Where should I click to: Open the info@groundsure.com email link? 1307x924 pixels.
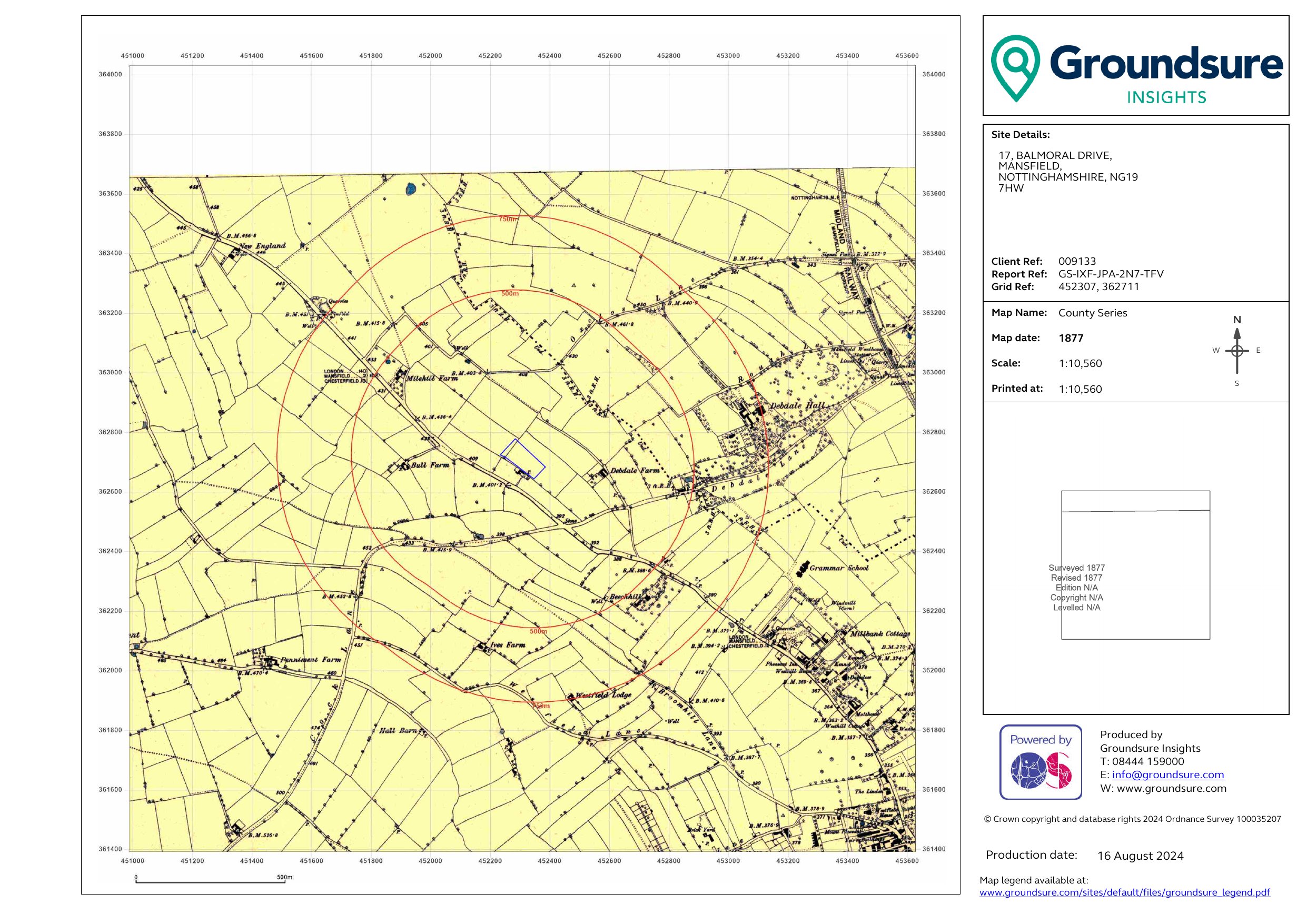coord(1167,774)
